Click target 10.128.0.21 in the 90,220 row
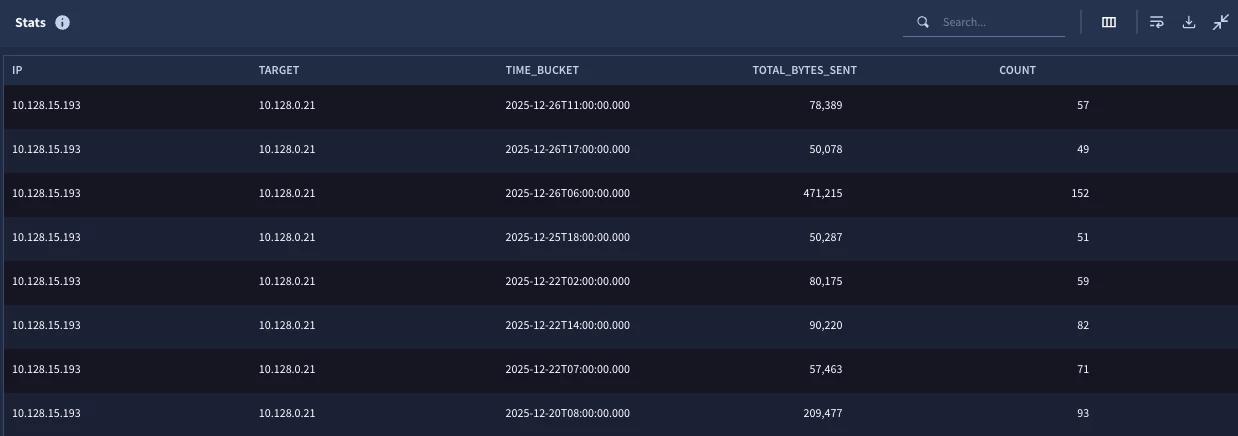This screenshot has width=1238, height=436. tap(287, 325)
